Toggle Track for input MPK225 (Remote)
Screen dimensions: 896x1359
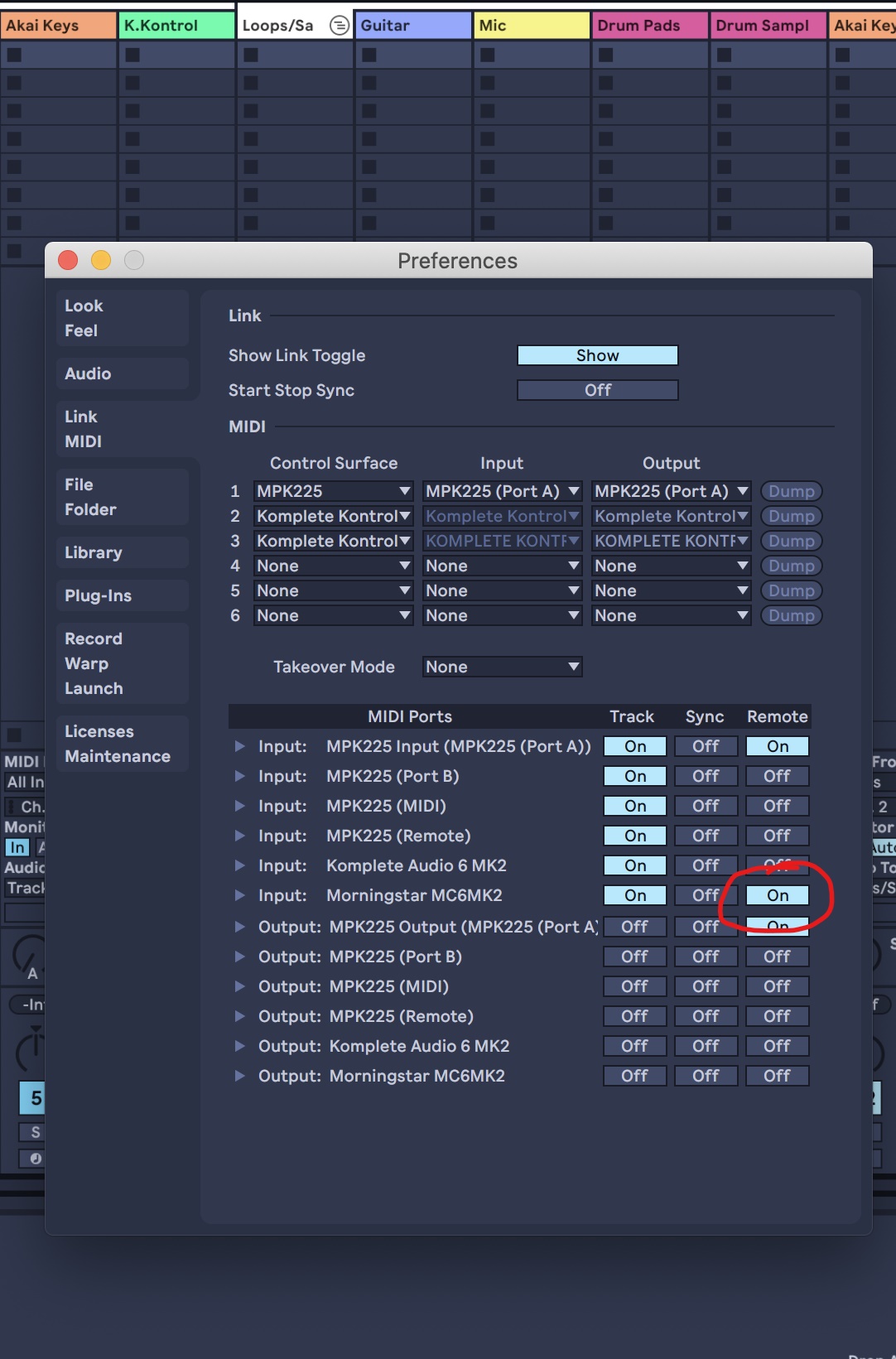tap(635, 836)
